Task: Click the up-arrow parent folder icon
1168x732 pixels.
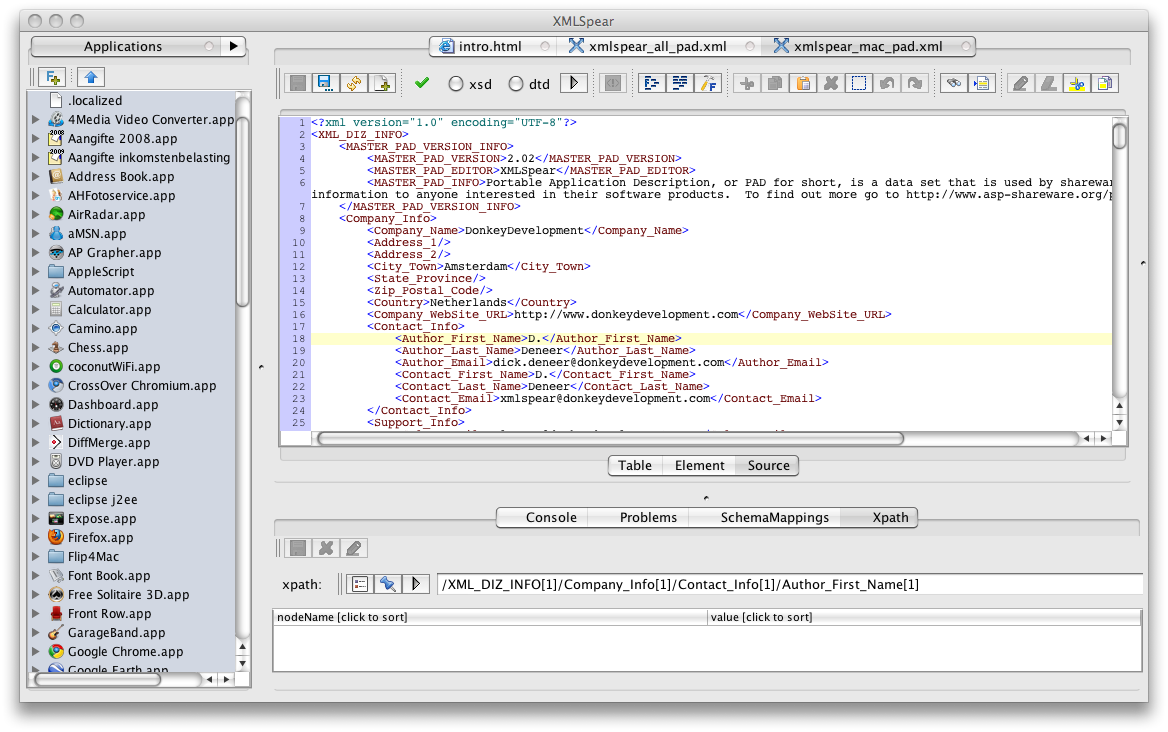Action: 91,77
